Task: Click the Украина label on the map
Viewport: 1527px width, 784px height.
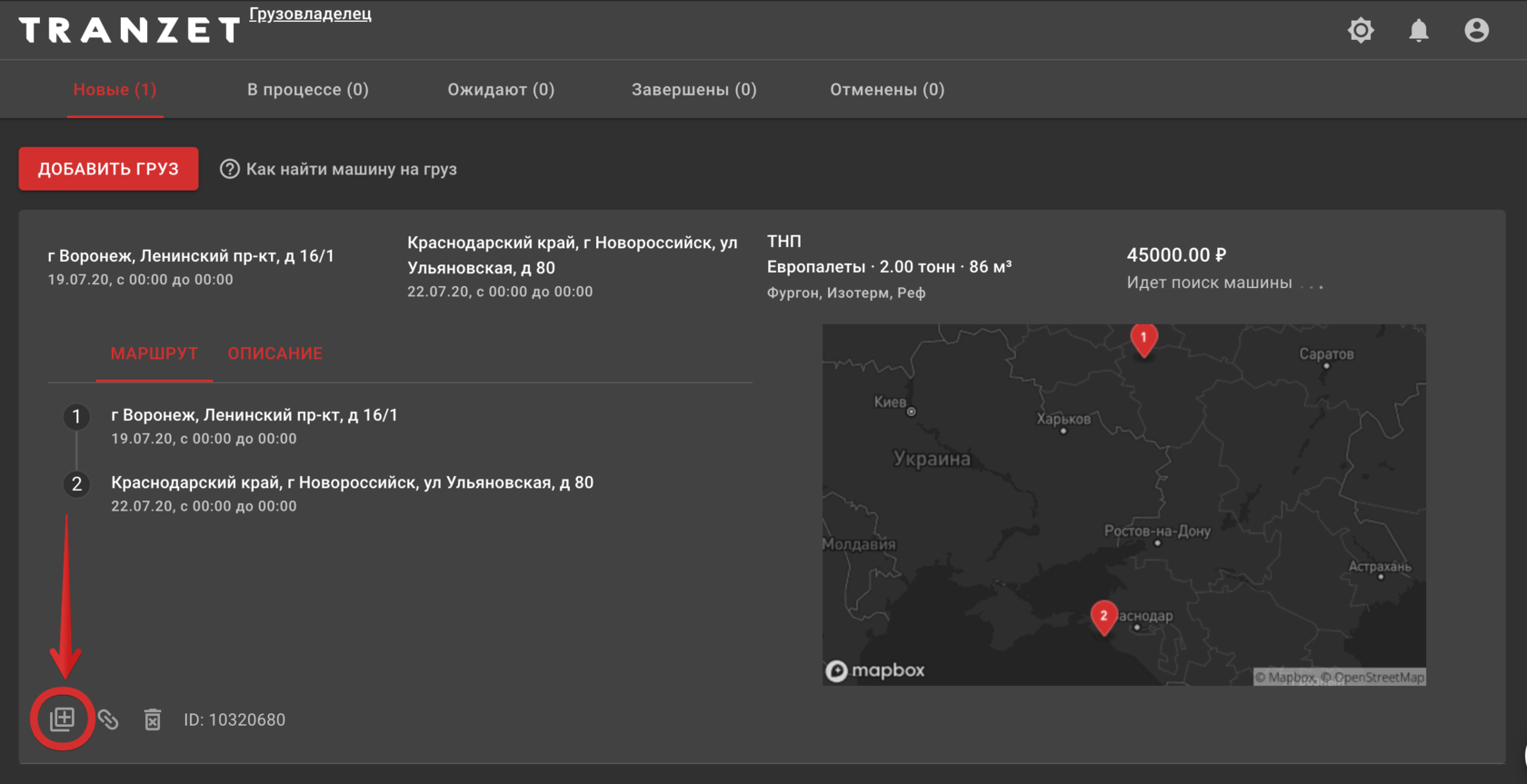Action: pyautogui.click(x=932, y=459)
